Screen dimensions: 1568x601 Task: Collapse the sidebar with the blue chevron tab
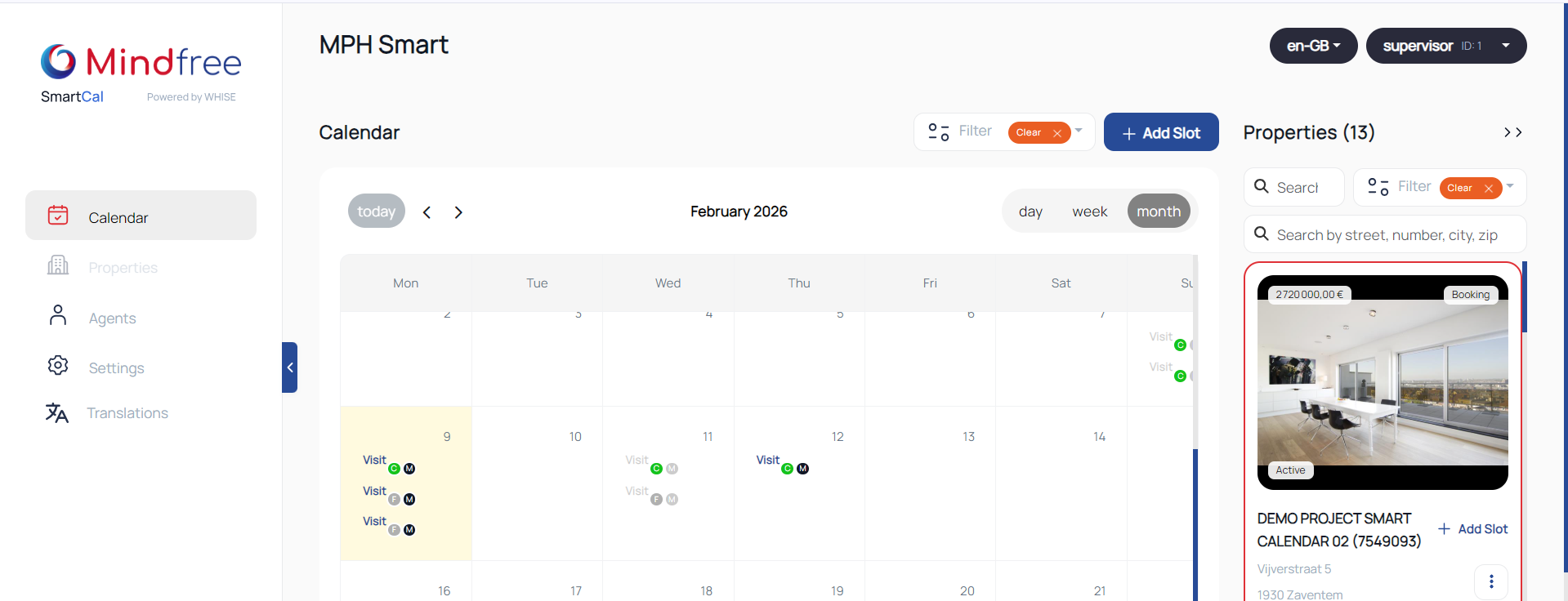(x=289, y=367)
